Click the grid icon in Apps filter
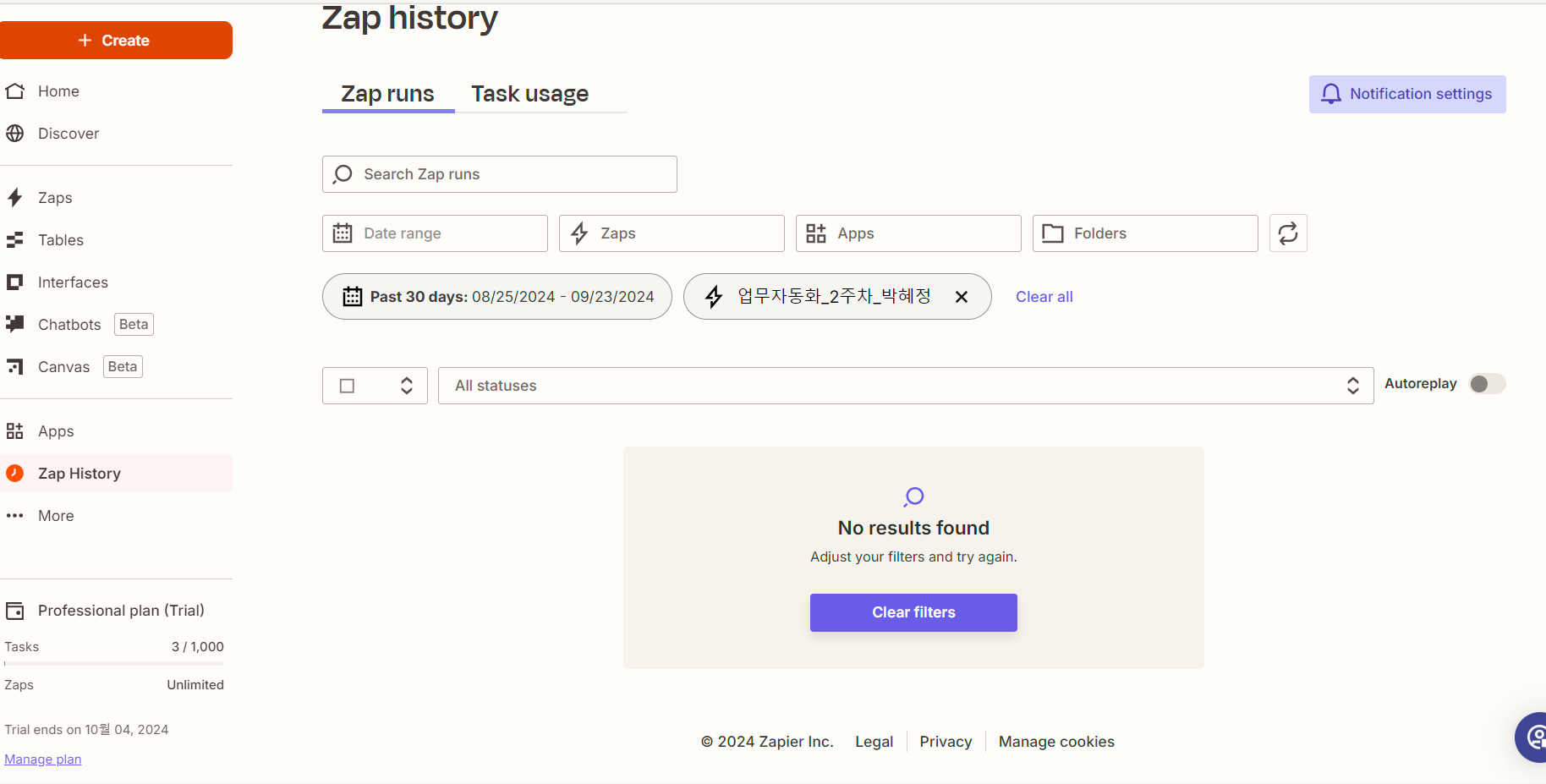 point(816,233)
